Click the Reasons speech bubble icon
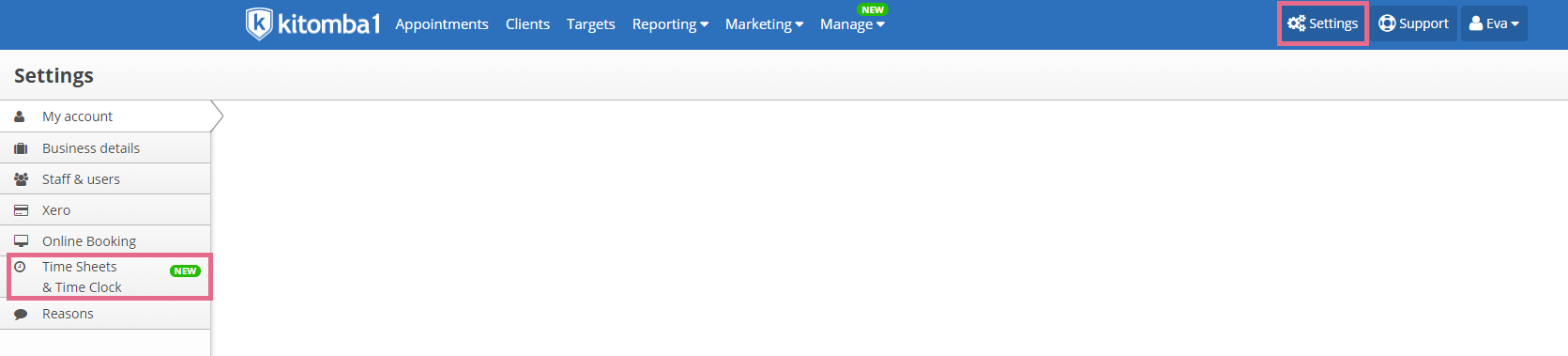The image size is (1568, 356). pos(21,315)
